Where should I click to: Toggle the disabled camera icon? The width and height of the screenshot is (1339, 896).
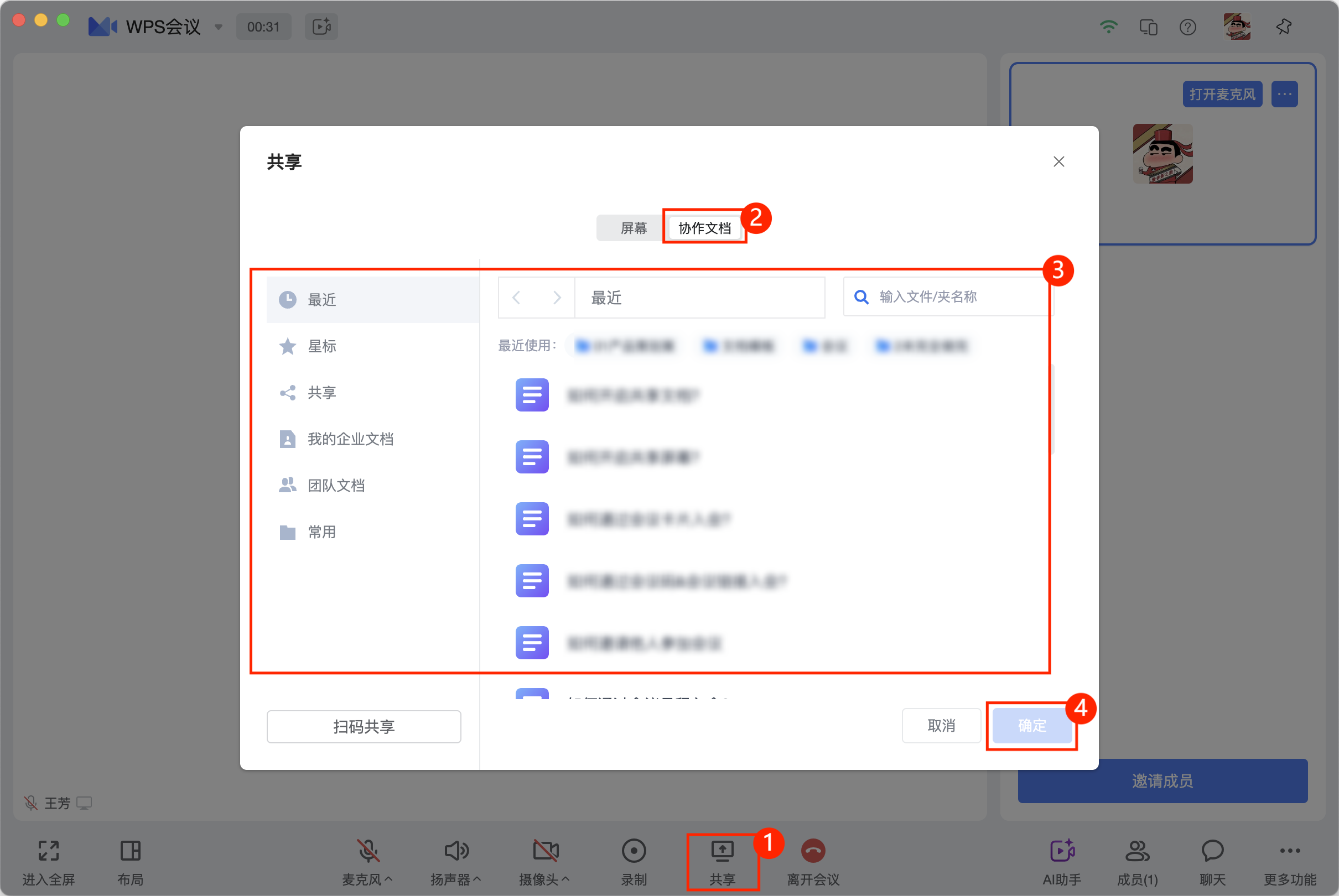[545, 851]
